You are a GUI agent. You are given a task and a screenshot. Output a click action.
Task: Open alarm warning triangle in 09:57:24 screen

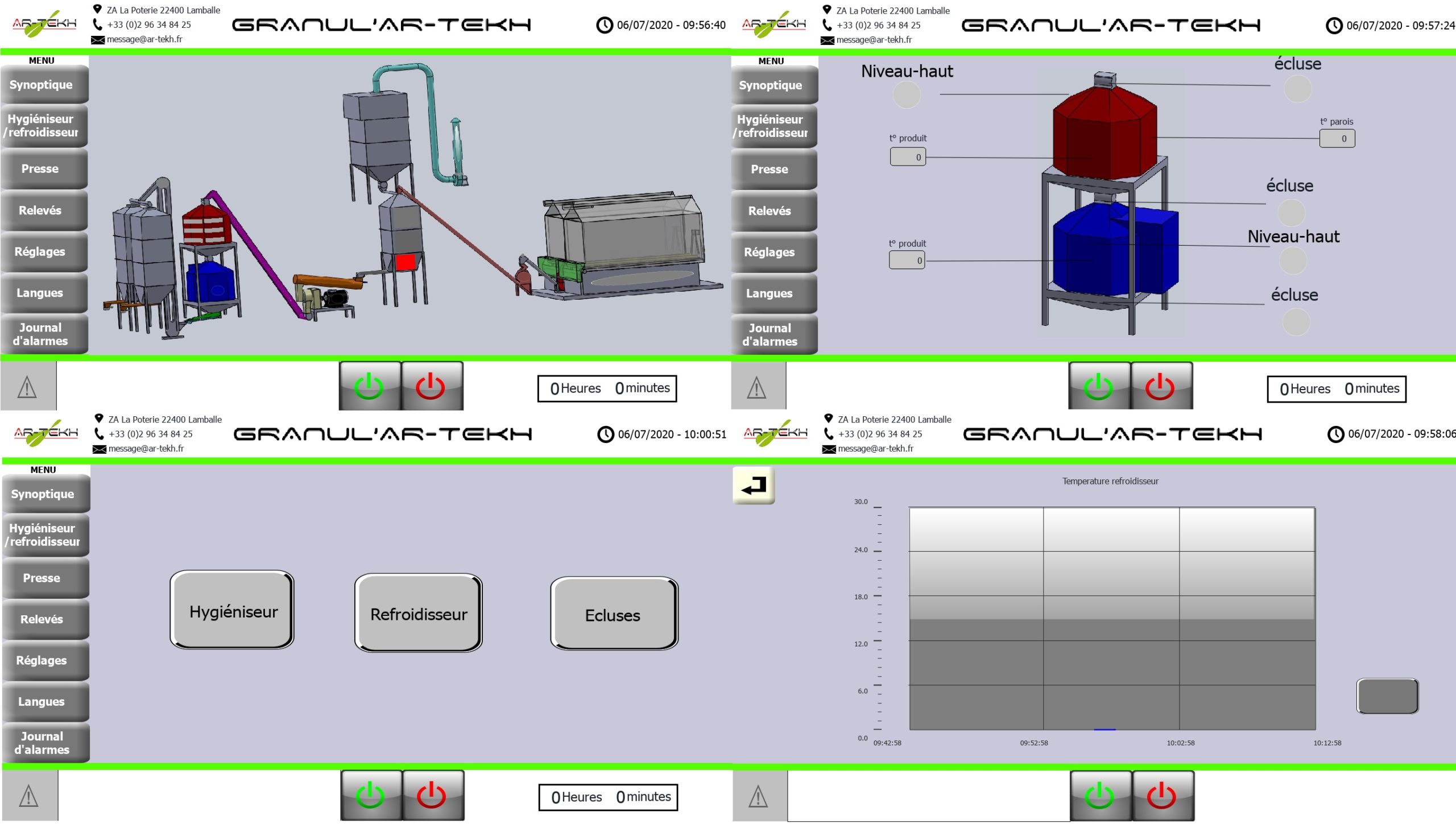pyautogui.click(x=758, y=388)
